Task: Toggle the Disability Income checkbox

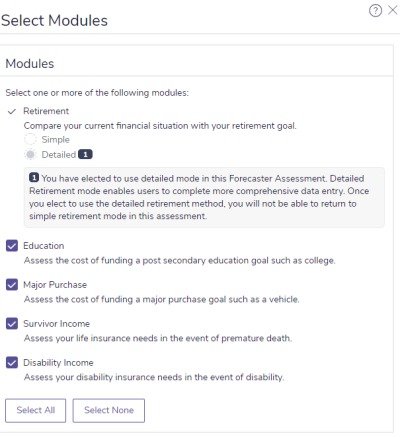Action: (12, 363)
